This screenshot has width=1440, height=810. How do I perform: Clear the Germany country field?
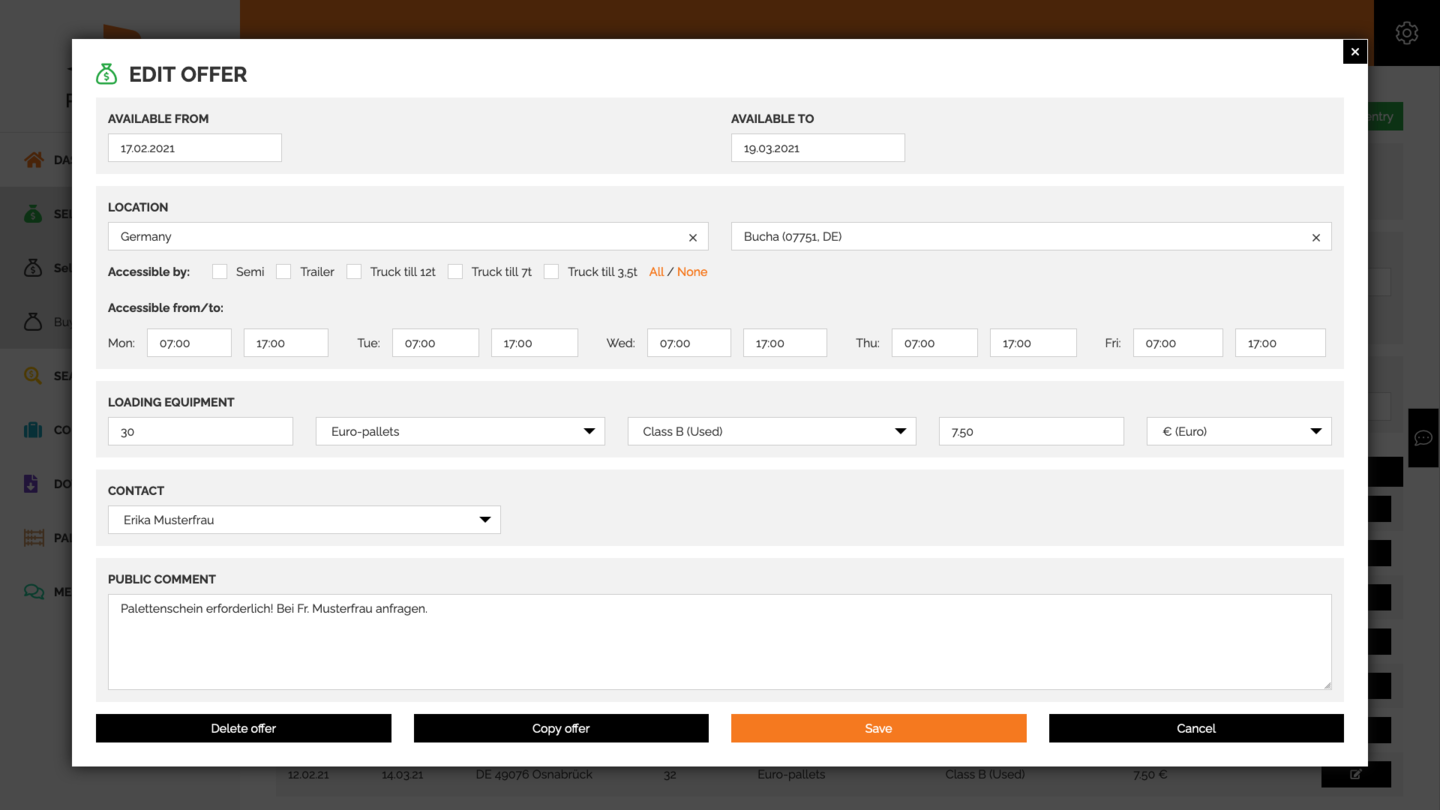(x=692, y=238)
